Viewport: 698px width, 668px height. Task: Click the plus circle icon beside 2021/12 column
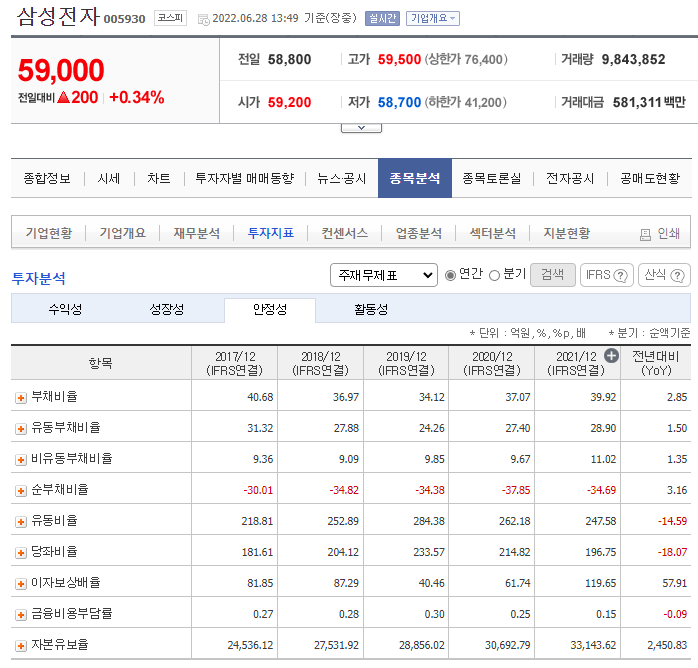click(611, 356)
